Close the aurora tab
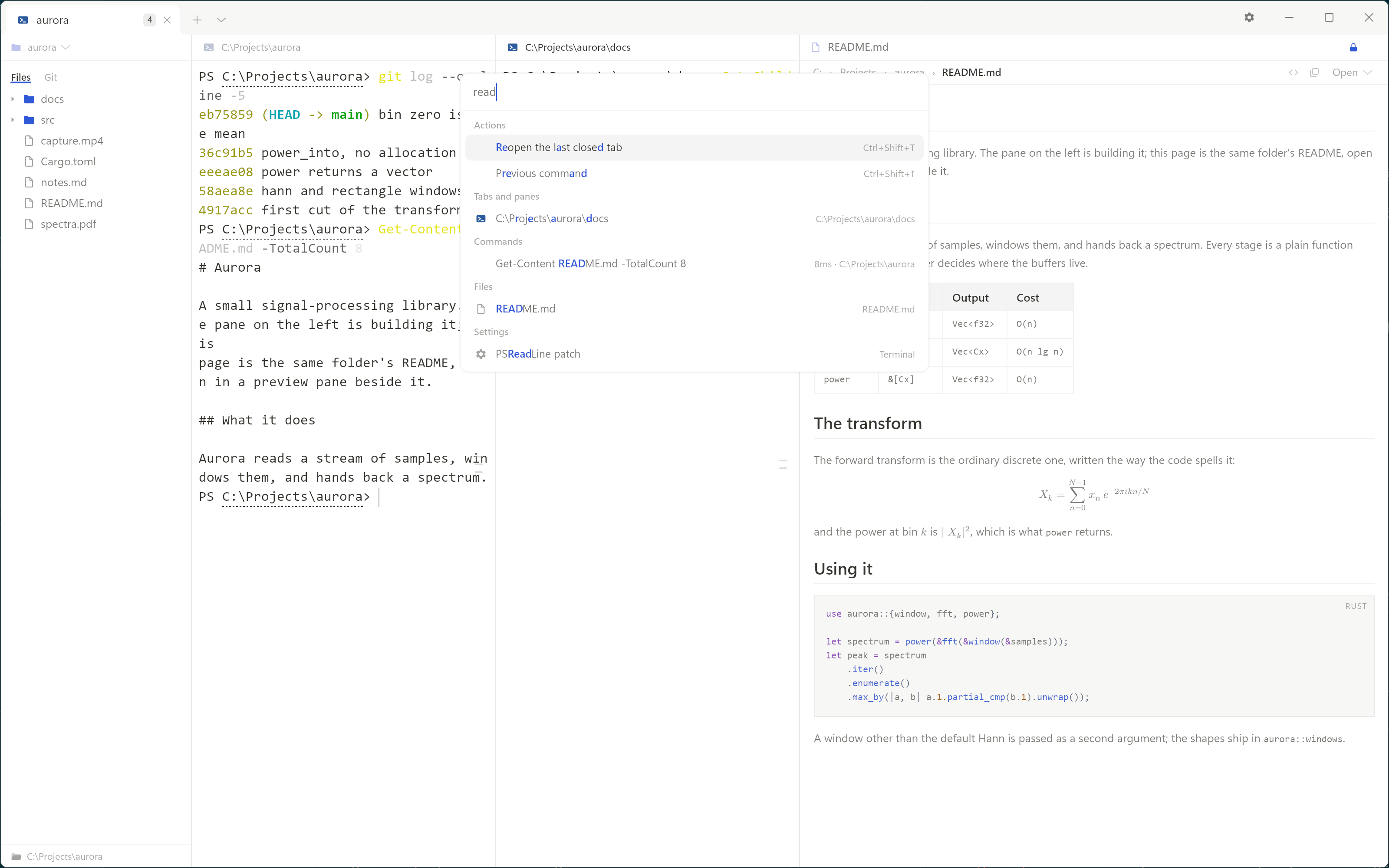1389x868 pixels. point(167,20)
